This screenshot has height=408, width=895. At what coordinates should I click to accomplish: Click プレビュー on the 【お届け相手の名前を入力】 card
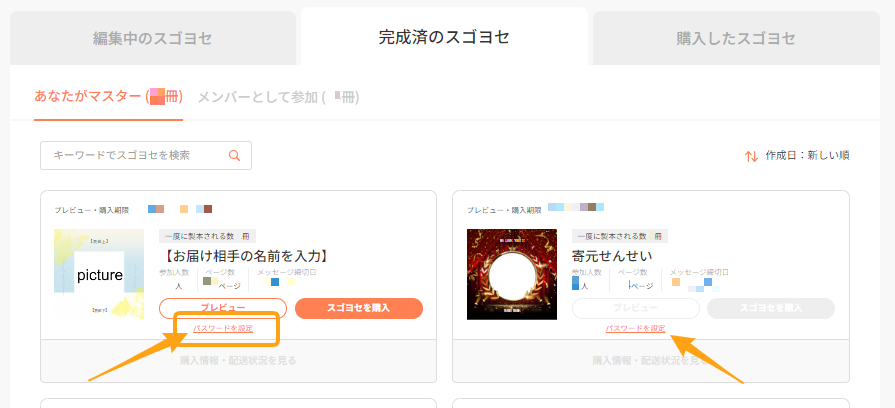(x=223, y=308)
